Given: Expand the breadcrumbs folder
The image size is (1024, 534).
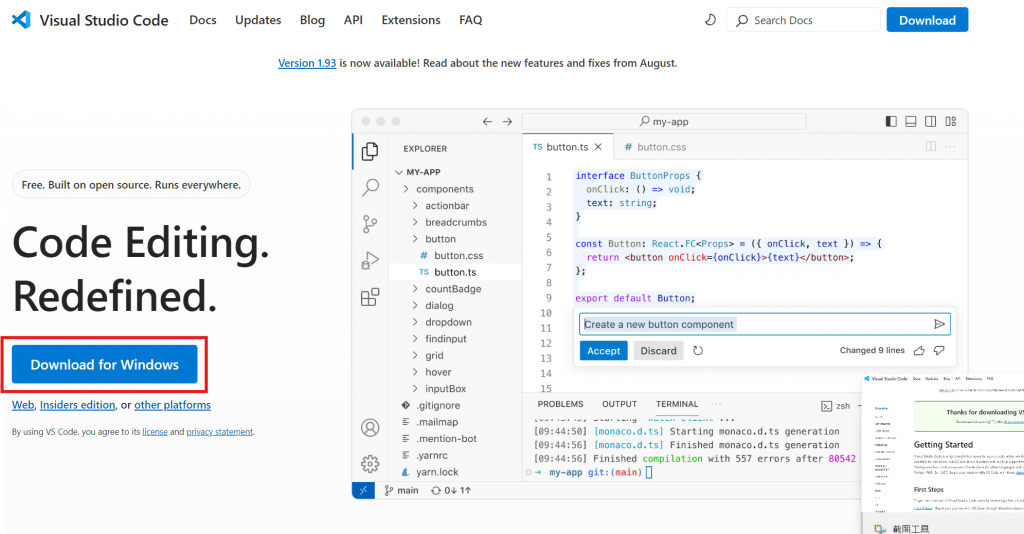Looking at the screenshot, I should (415, 222).
